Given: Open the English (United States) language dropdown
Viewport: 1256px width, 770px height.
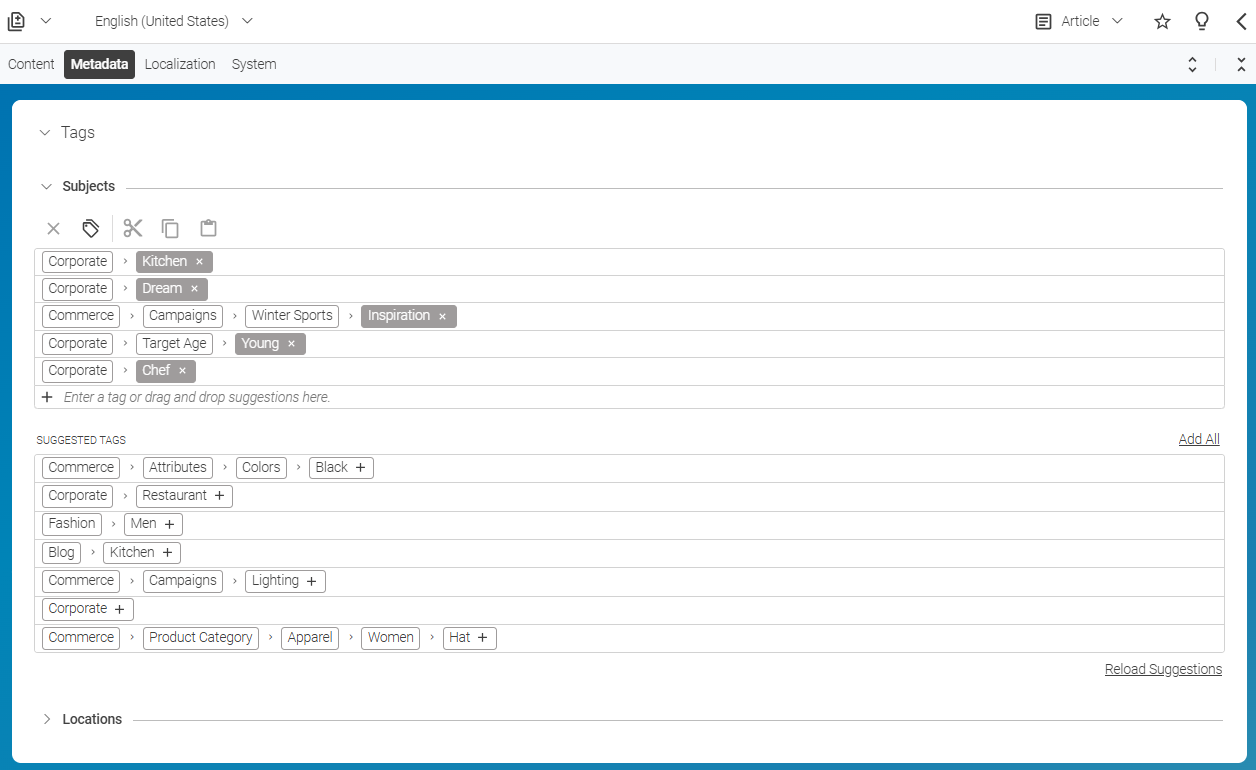Looking at the screenshot, I should point(173,21).
